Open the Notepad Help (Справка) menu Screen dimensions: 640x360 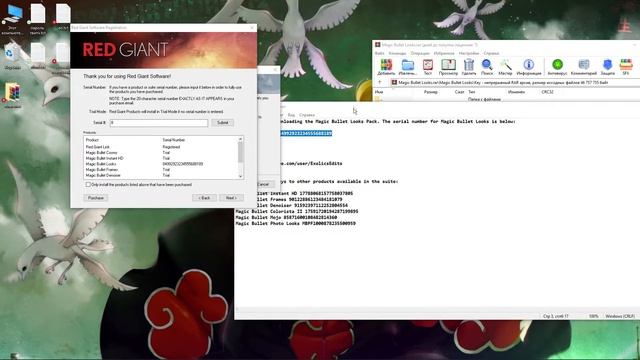[307, 115]
